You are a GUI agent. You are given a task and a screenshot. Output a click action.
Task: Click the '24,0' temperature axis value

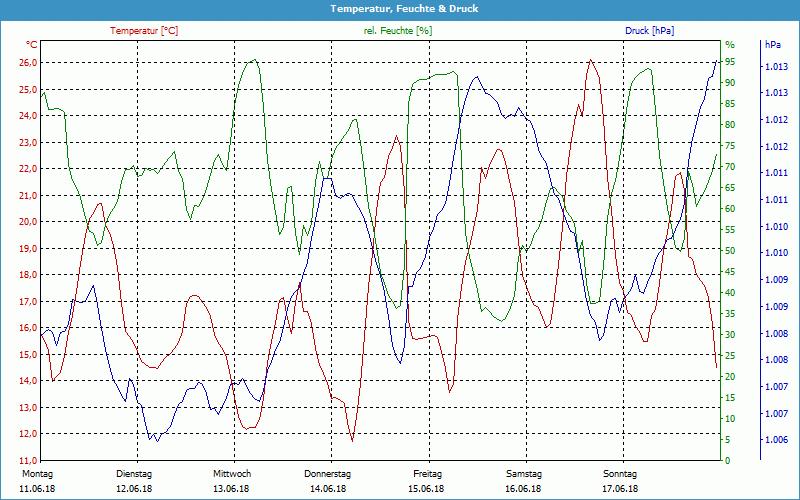(x=28, y=116)
